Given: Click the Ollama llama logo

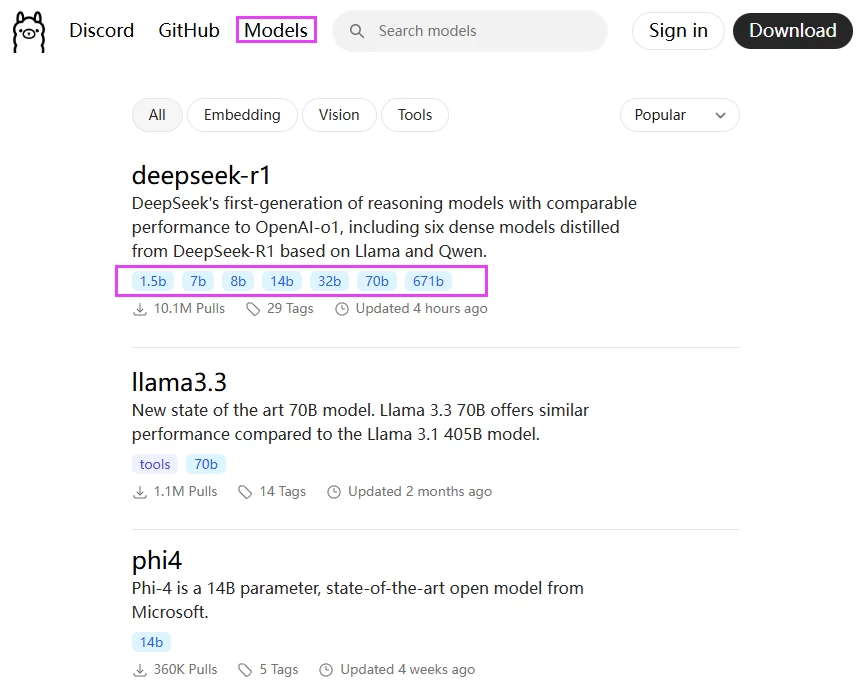Looking at the screenshot, I should (28, 31).
